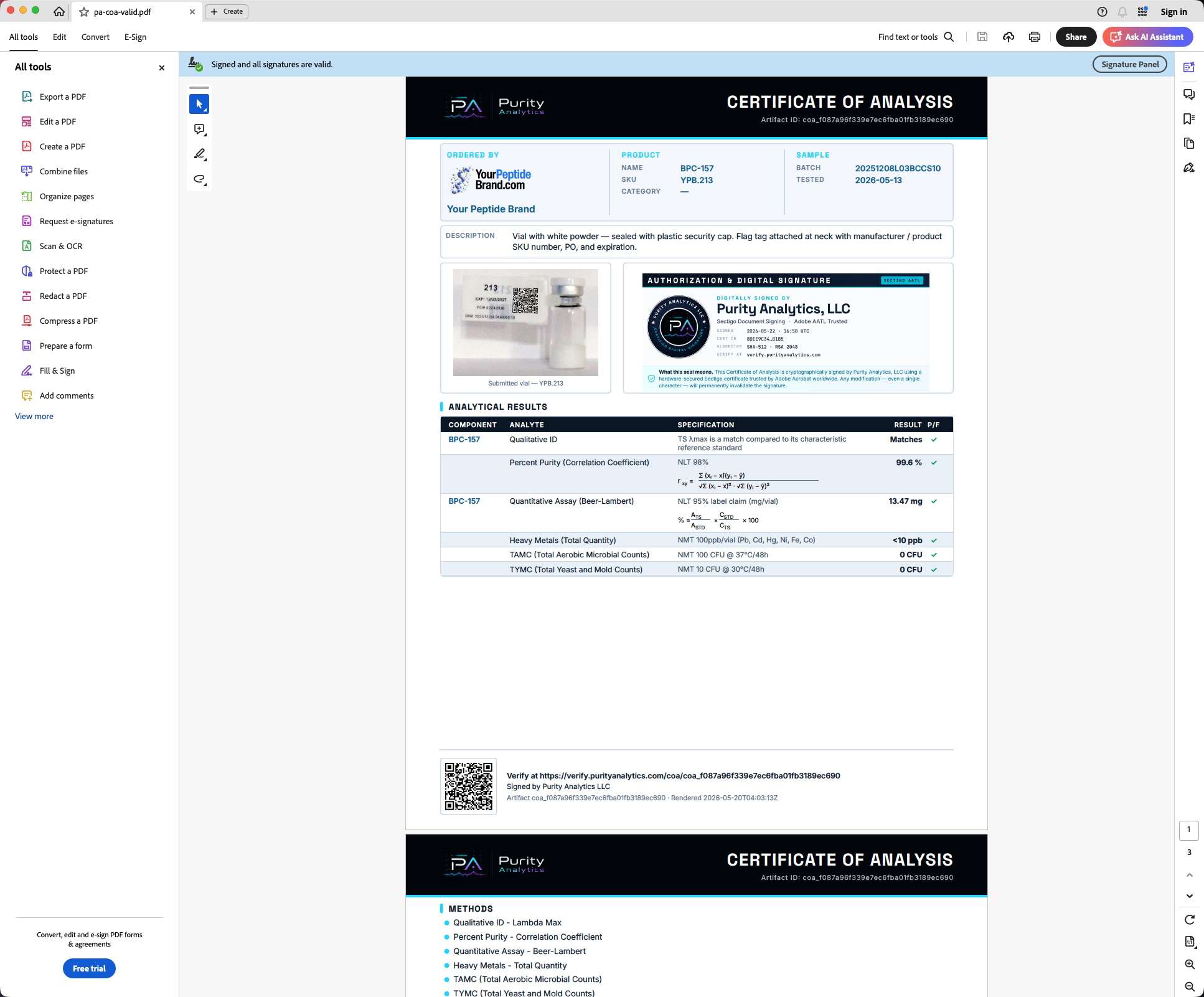Open Protect a PDF tool
Image resolution: width=1204 pixels, height=997 pixels.
click(63, 271)
